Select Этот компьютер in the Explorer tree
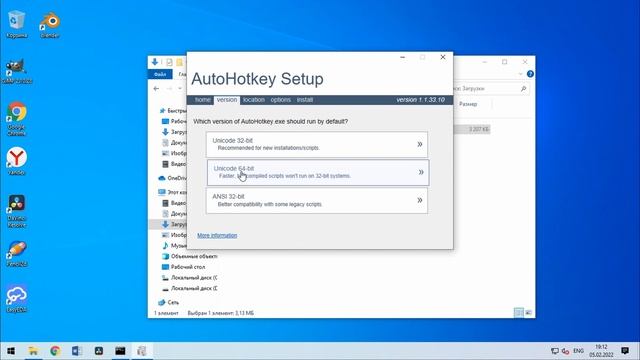 click(172, 192)
